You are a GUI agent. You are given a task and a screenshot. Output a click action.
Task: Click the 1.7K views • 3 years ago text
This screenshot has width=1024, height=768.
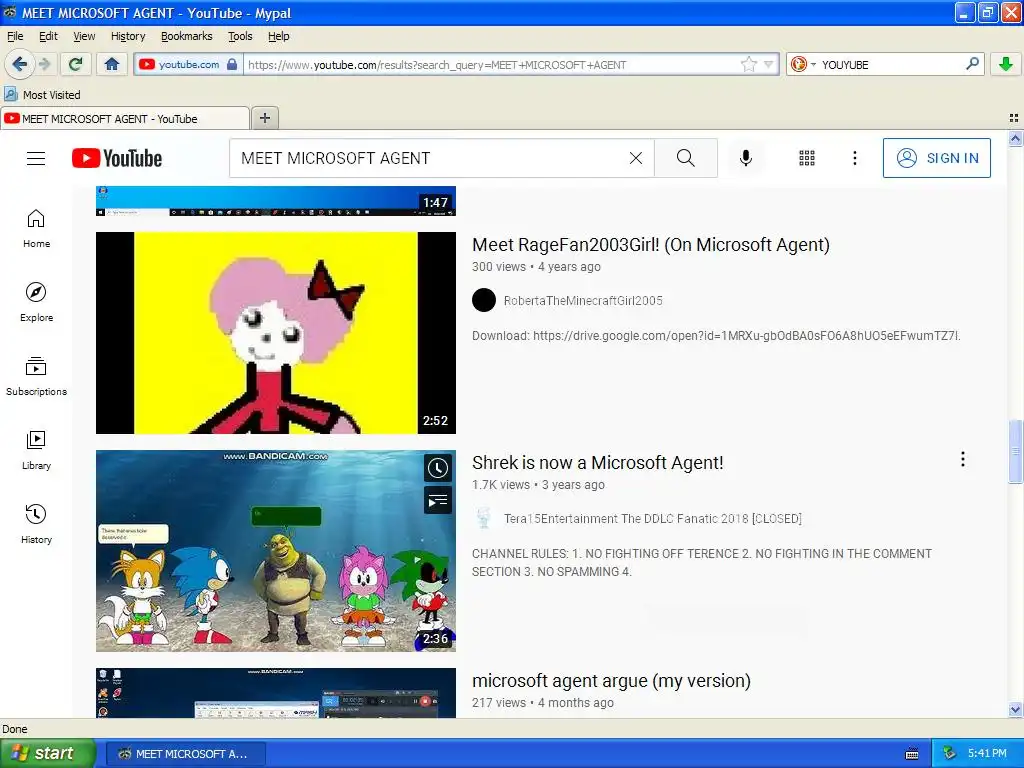[x=538, y=485]
